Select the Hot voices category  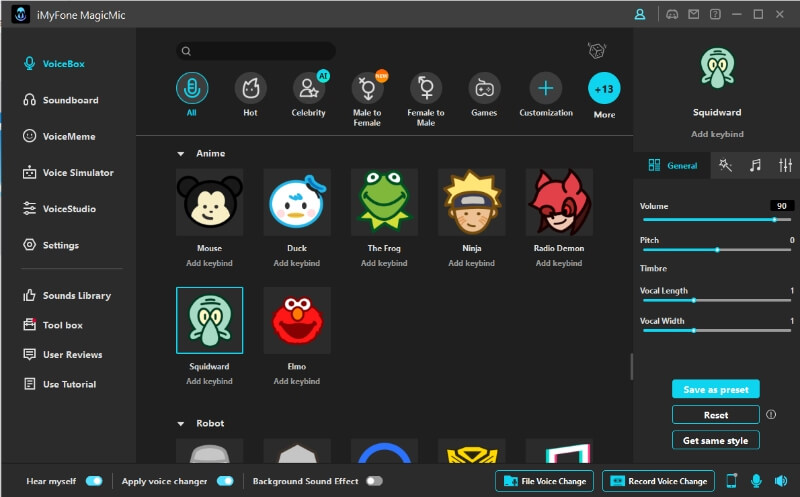point(250,88)
